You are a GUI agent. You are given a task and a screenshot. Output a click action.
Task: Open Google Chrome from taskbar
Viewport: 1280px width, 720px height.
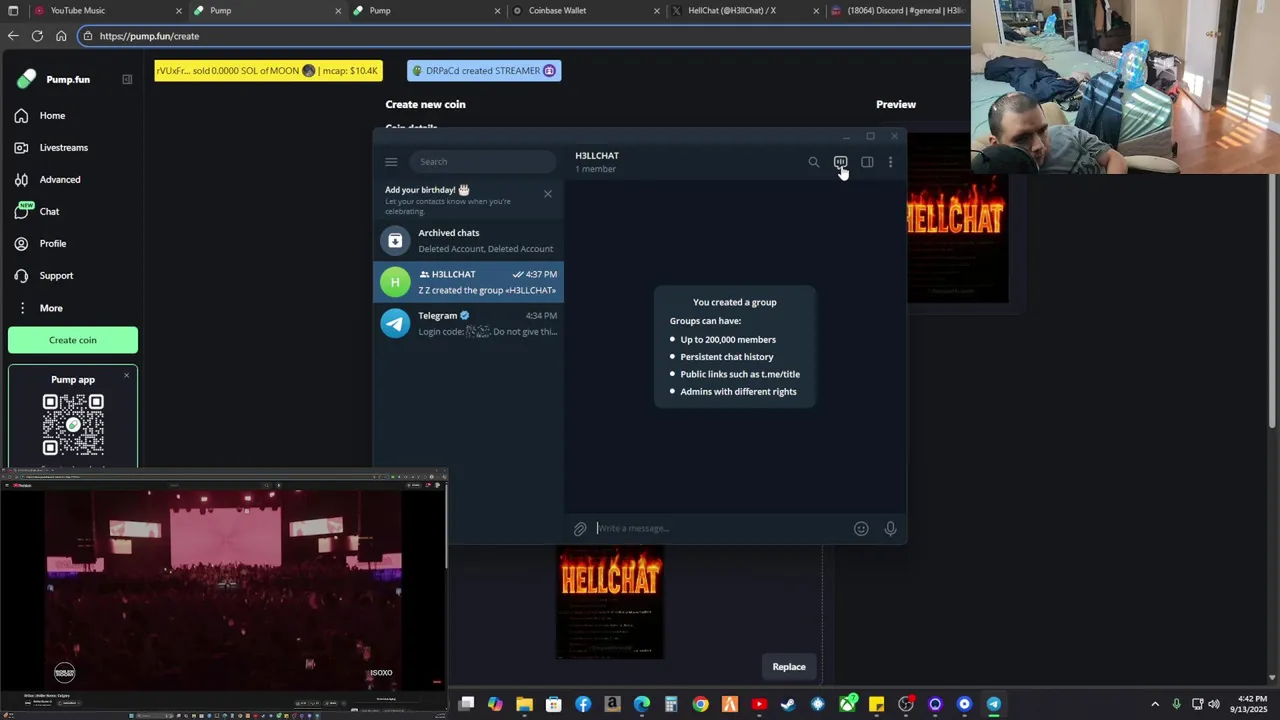[x=700, y=704]
